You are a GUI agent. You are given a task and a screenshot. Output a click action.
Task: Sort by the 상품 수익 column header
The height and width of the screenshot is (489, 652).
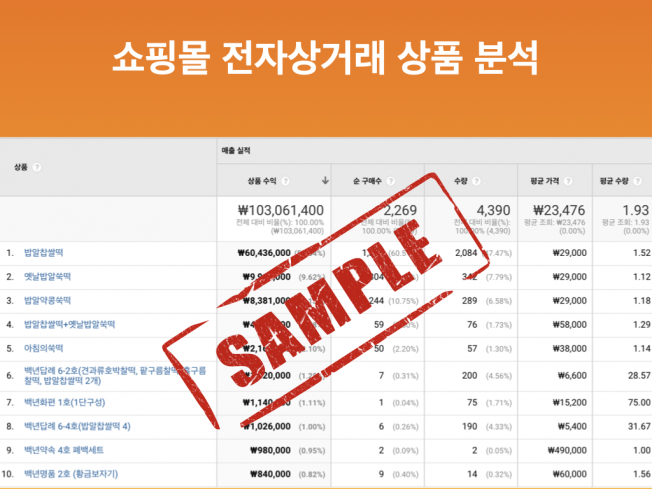(262, 181)
